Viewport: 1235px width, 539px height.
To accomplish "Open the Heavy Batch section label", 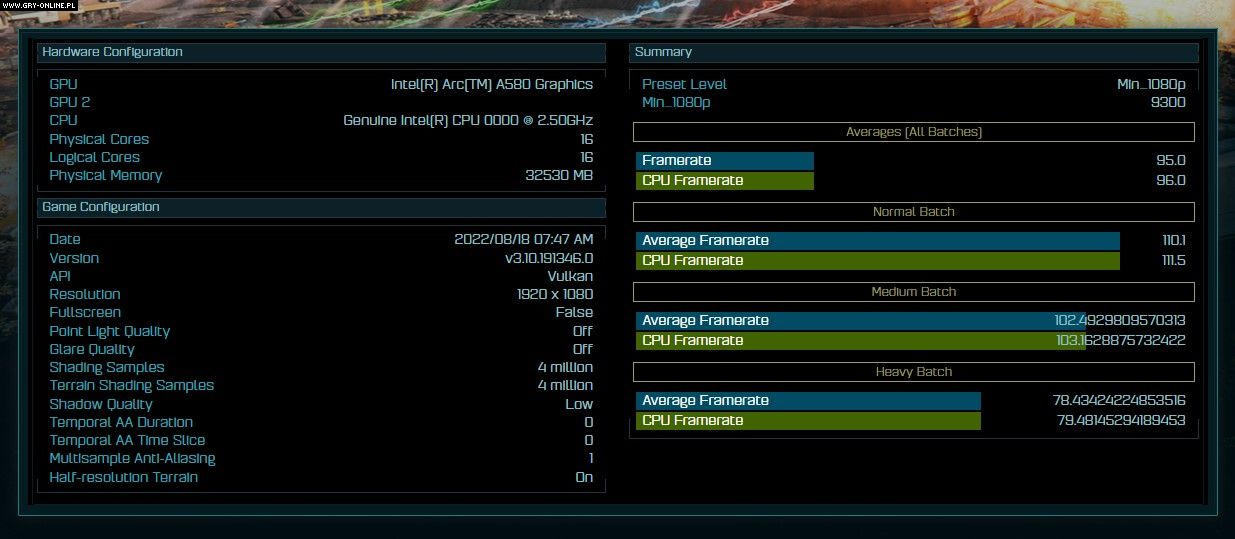I will 914,372.
